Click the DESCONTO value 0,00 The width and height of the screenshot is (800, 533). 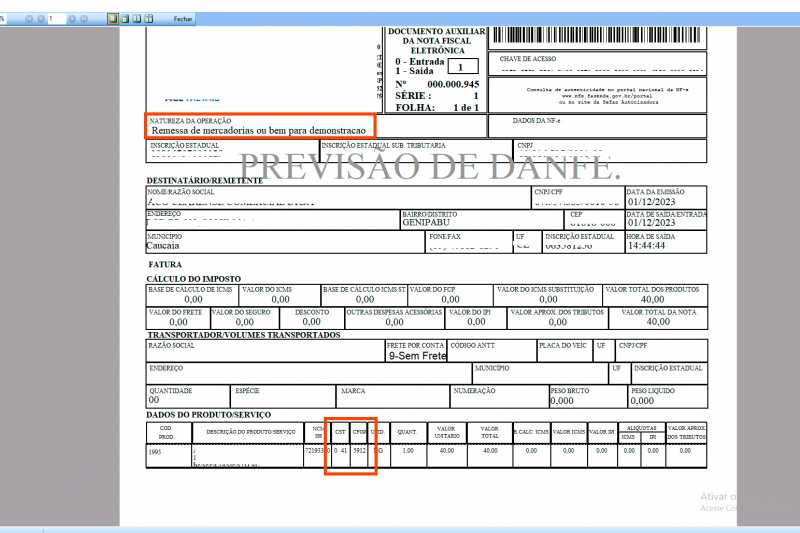pyautogui.click(x=311, y=322)
